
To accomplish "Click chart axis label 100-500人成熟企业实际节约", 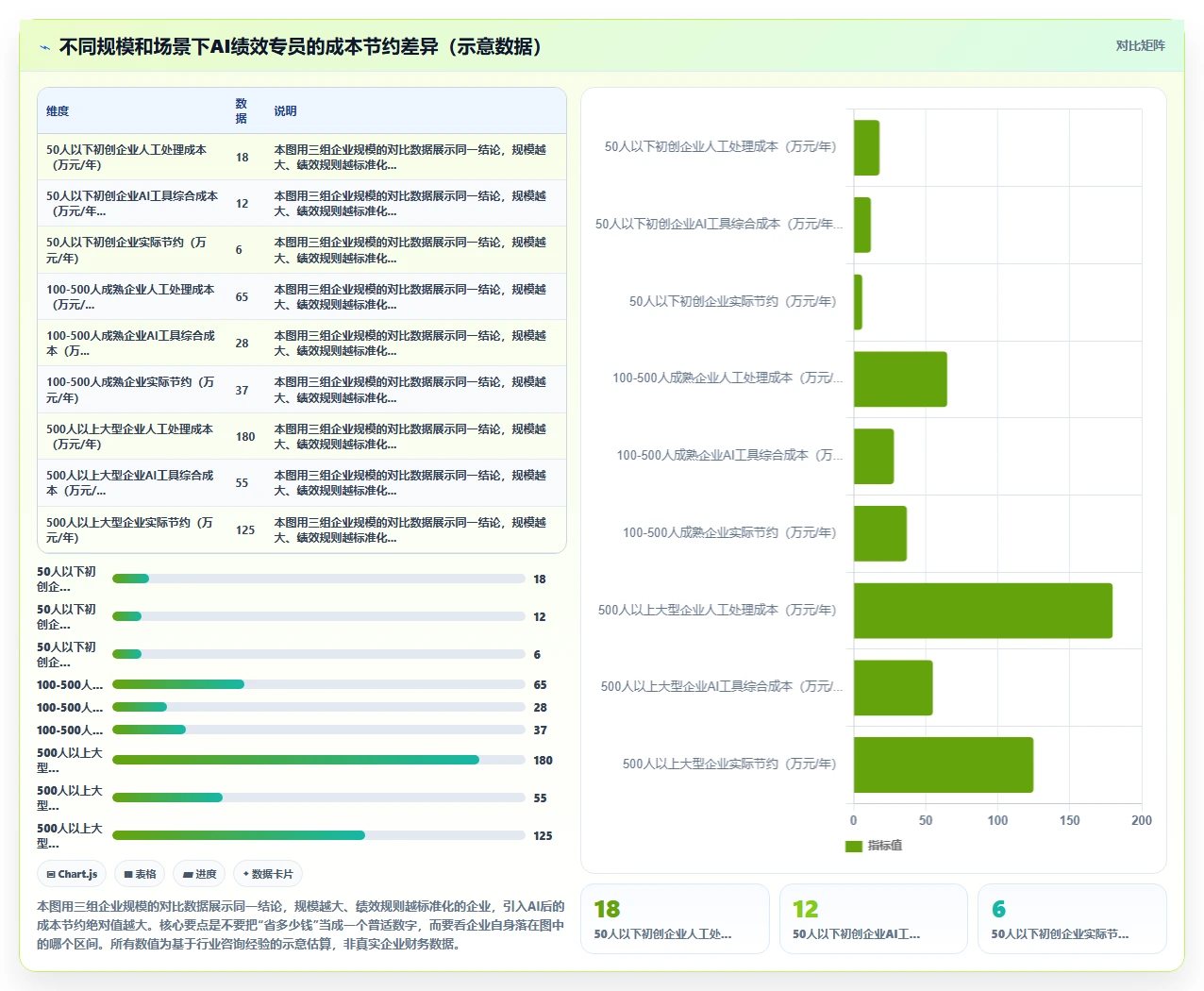I will 729,533.
